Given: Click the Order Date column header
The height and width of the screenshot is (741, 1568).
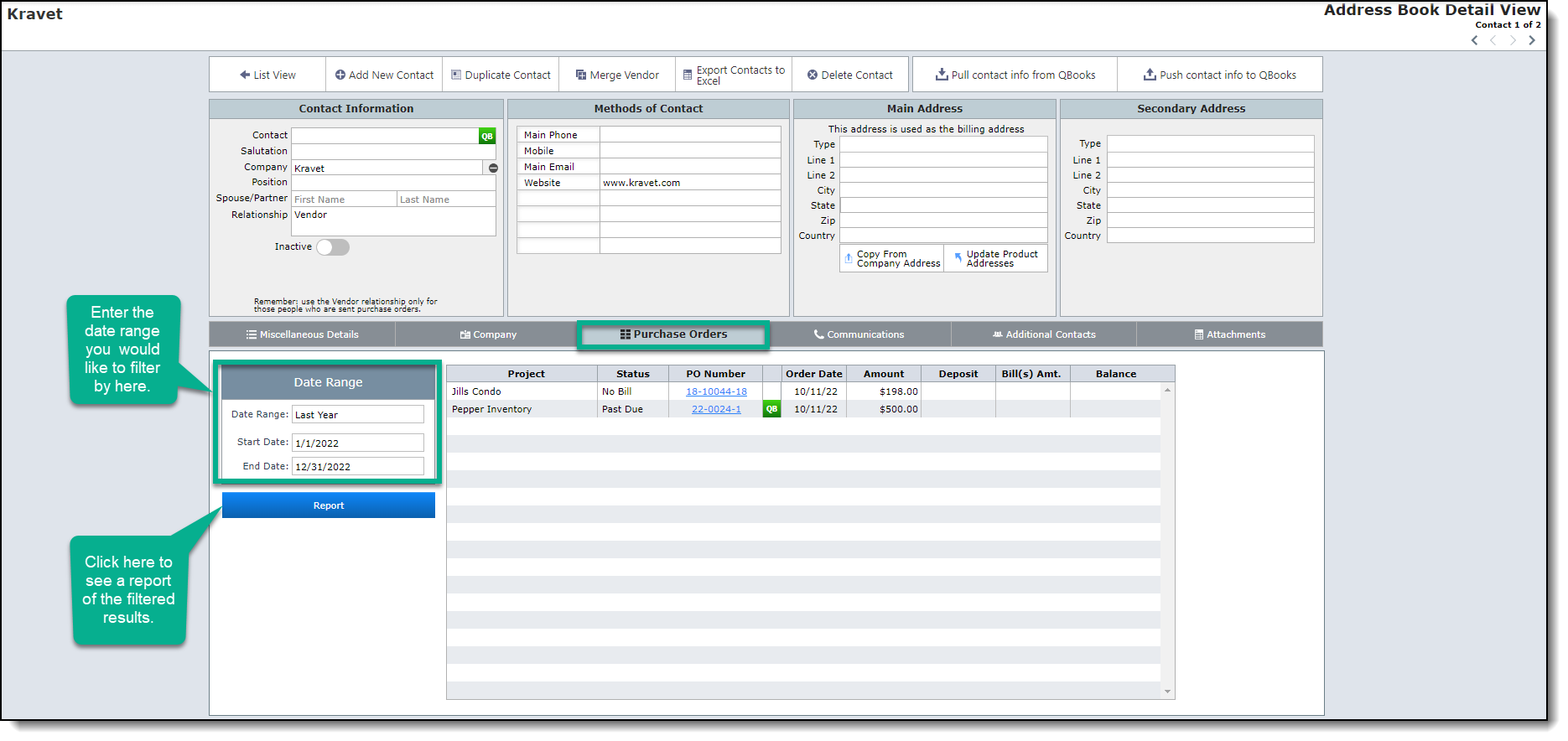Looking at the screenshot, I should 813,374.
